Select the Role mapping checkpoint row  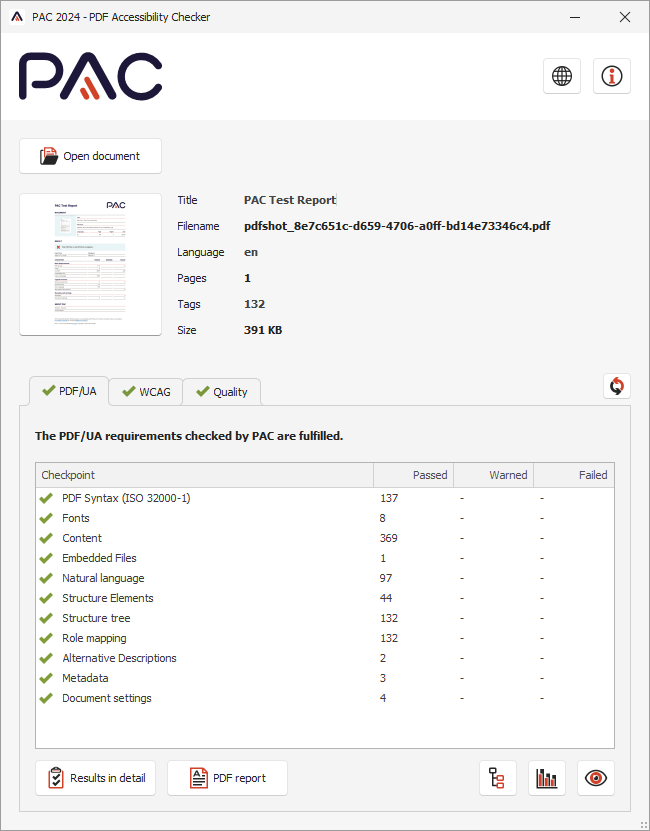pyautogui.click(x=325, y=638)
